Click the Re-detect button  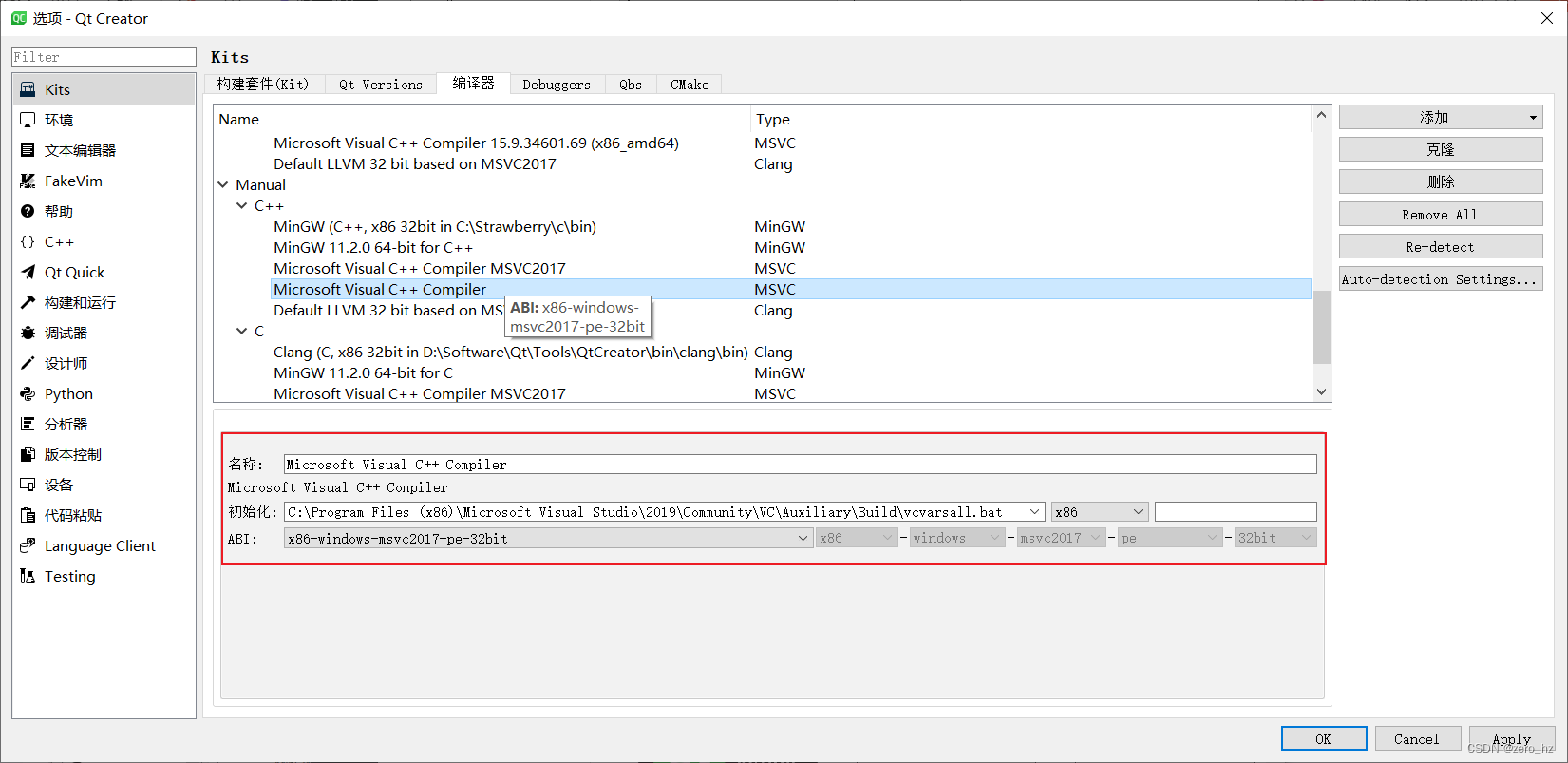1441,247
